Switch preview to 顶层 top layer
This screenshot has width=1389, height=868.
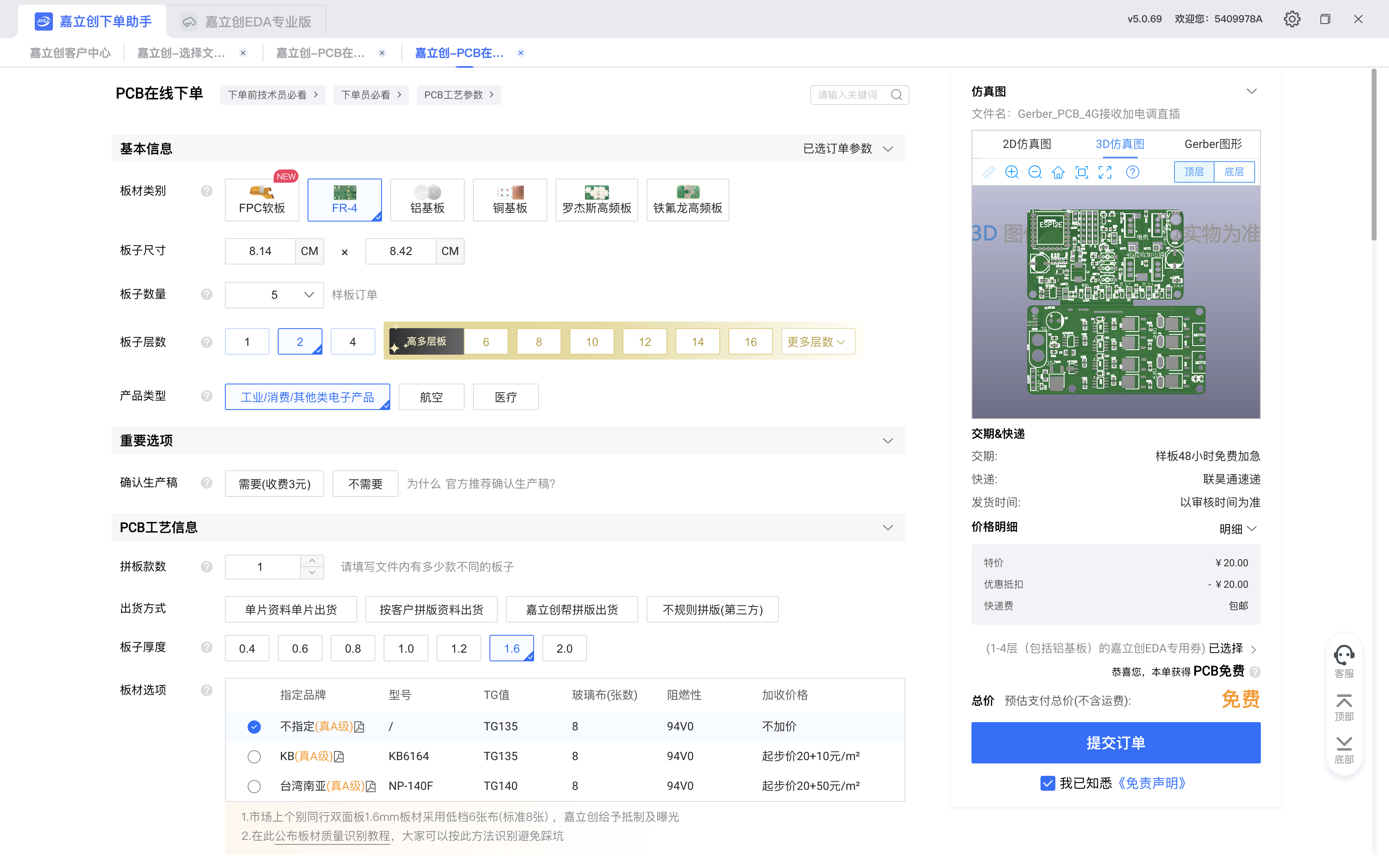point(1194,172)
